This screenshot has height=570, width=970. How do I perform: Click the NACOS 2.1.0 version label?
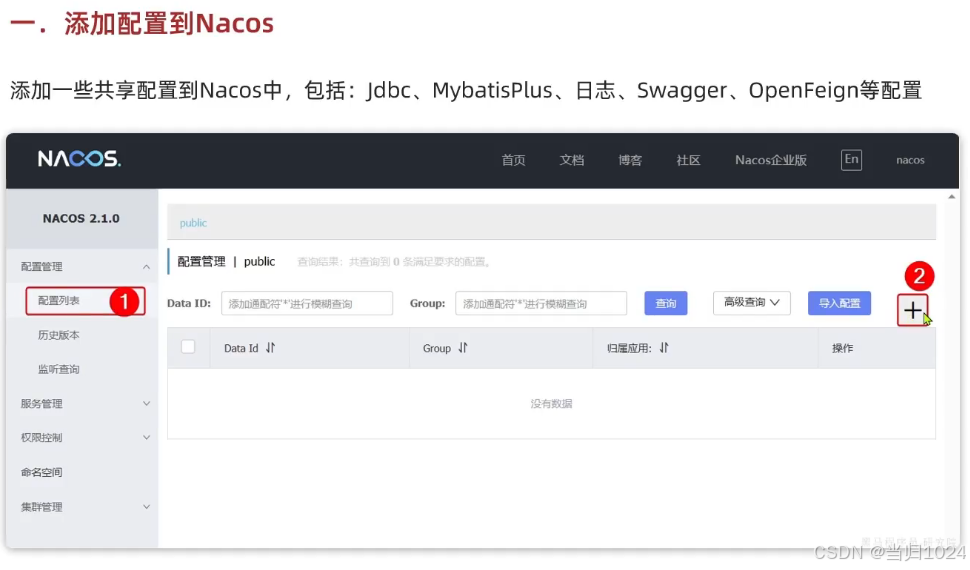(x=81, y=218)
